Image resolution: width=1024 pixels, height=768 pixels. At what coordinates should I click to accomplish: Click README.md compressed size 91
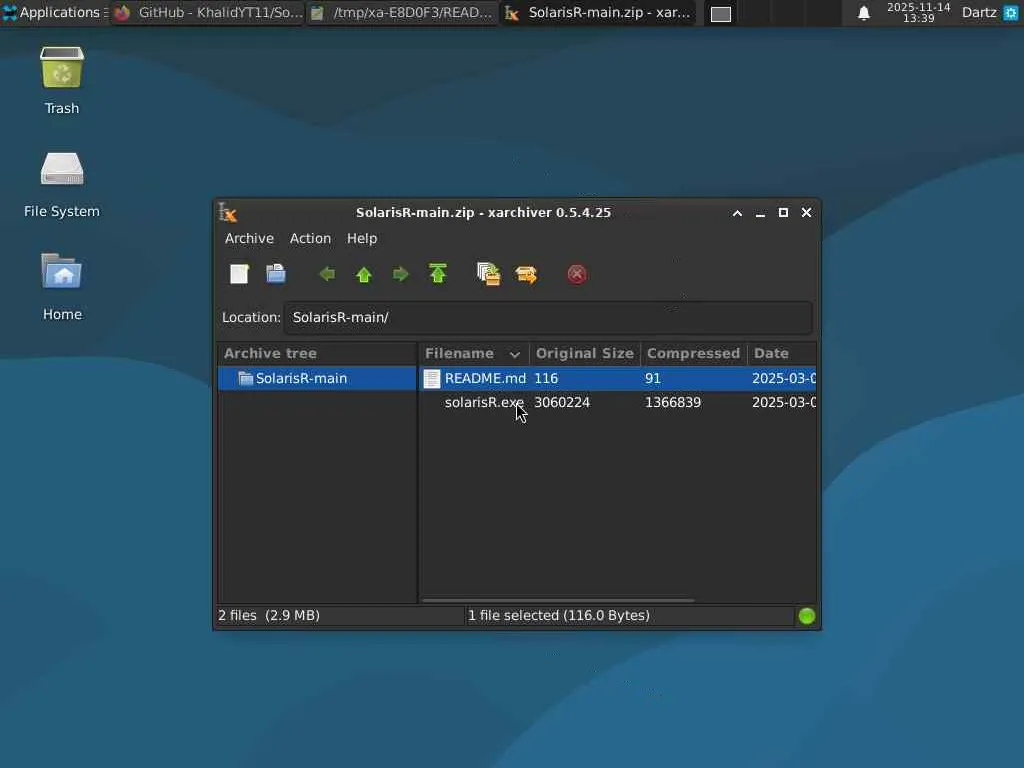pos(652,379)
